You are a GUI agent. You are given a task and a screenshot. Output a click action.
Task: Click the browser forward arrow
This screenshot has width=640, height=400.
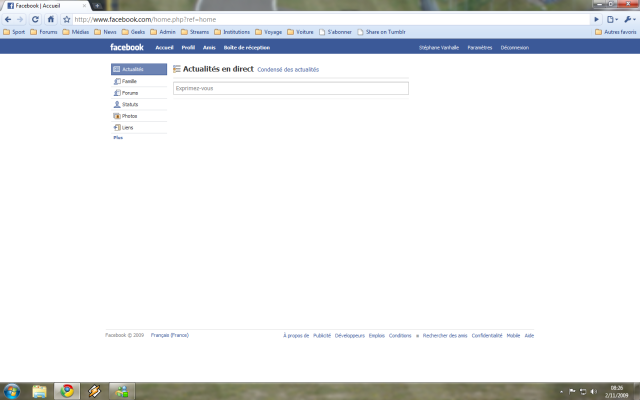[x=20, y=19]
